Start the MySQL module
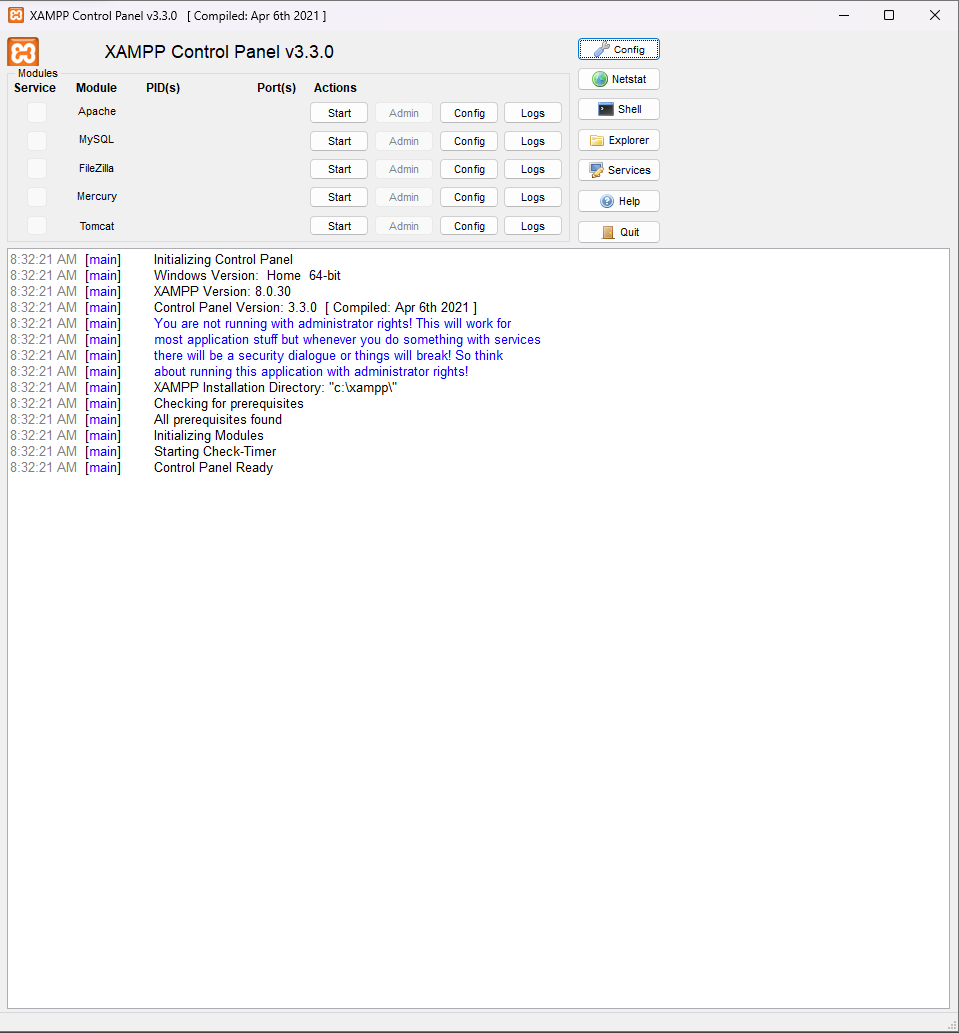Screen dimensions: 959x1033 (x=339, y=141)
